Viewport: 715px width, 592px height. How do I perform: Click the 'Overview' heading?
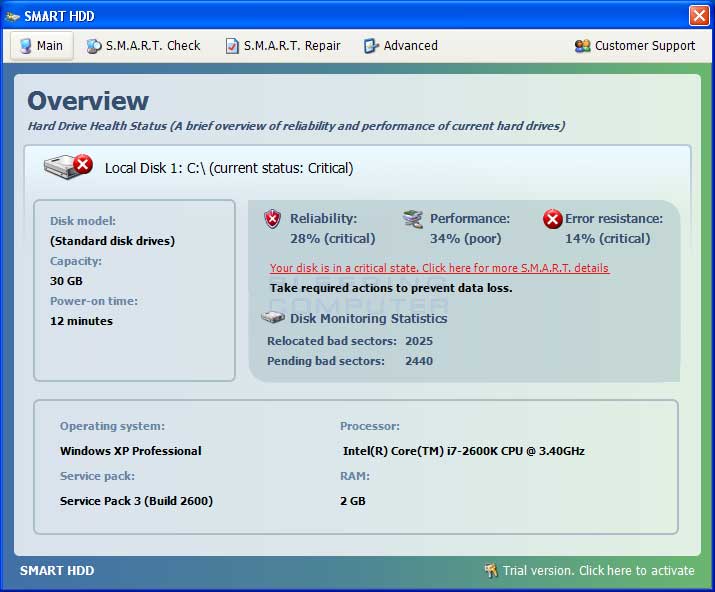point(88,101)
